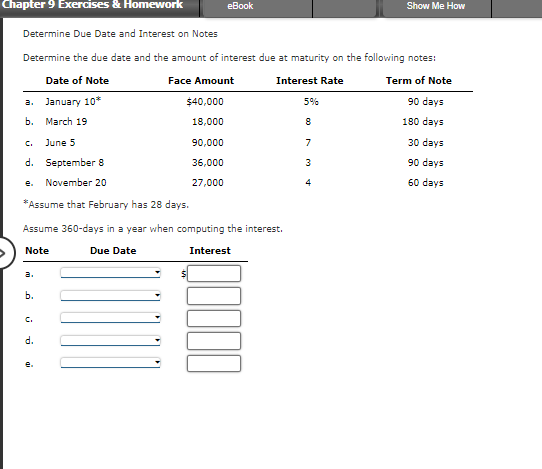
Task: Click the 'Interest Rate' column header
Action: [310, 81]
